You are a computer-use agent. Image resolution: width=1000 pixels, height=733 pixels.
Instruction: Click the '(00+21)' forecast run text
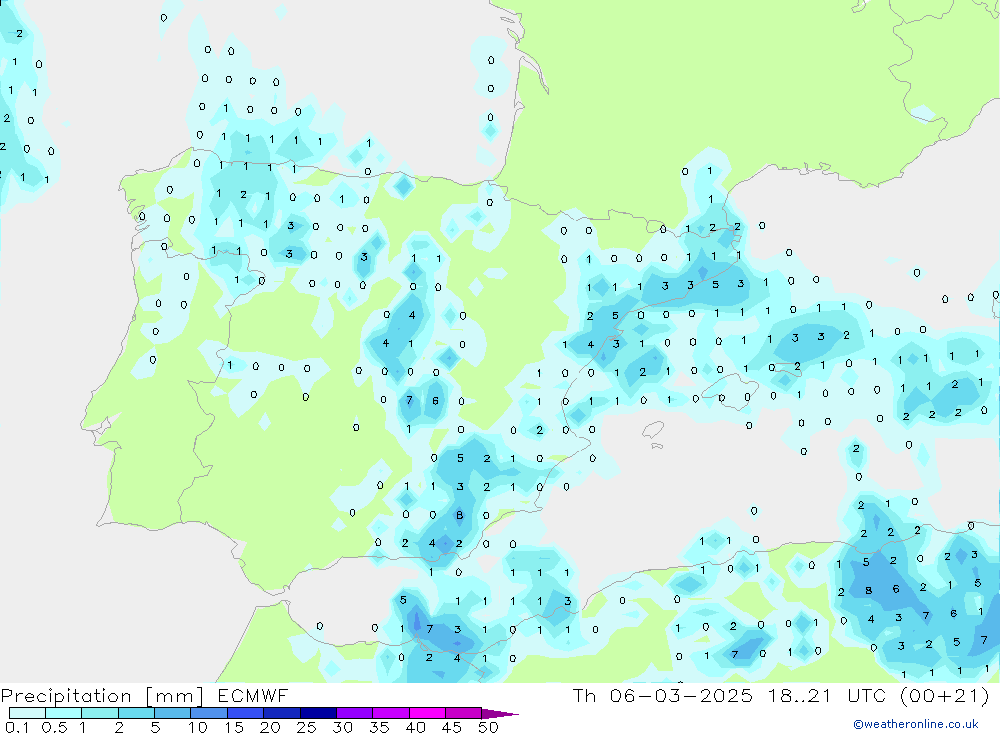pos(945,695)
